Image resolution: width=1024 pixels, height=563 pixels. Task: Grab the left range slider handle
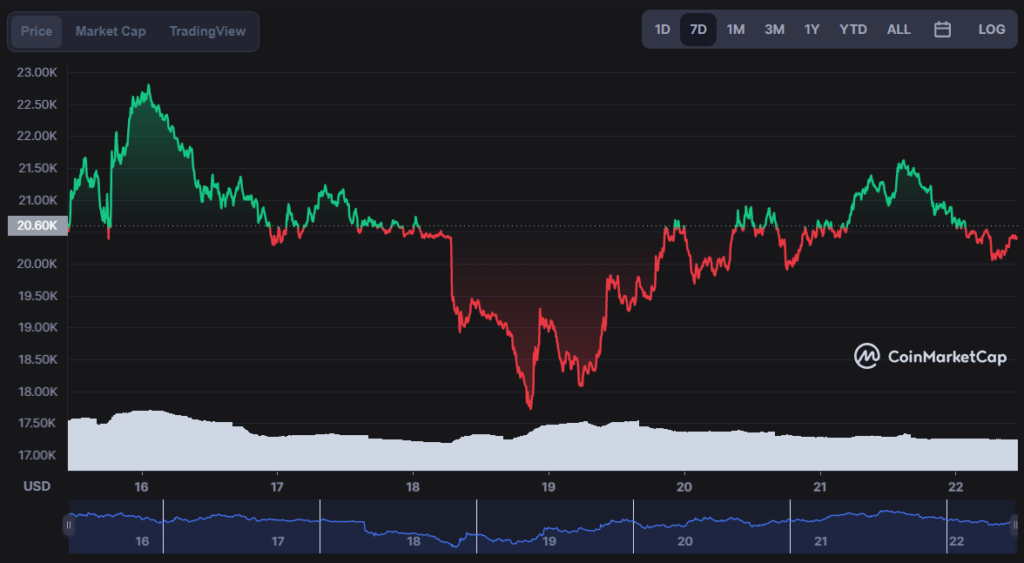click(x=68, y=525)
